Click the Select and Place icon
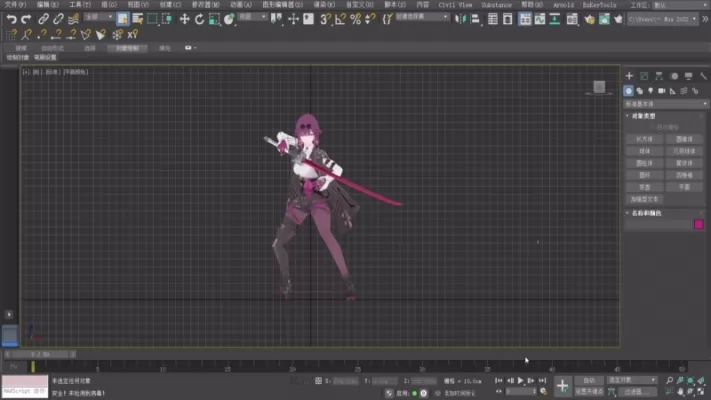Image resolution: width=711 pixels, height=400 pixels. [x=229, y=19]
